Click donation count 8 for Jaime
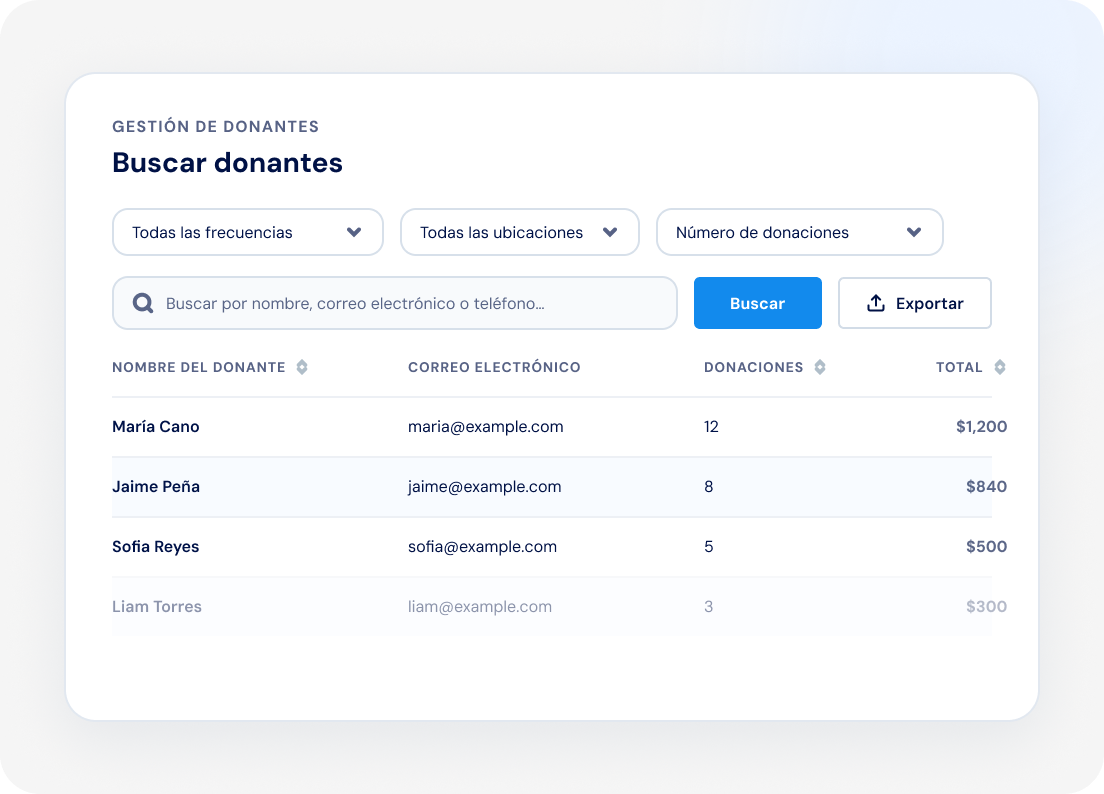This screenshot has width=1104, height=794. 708,486
